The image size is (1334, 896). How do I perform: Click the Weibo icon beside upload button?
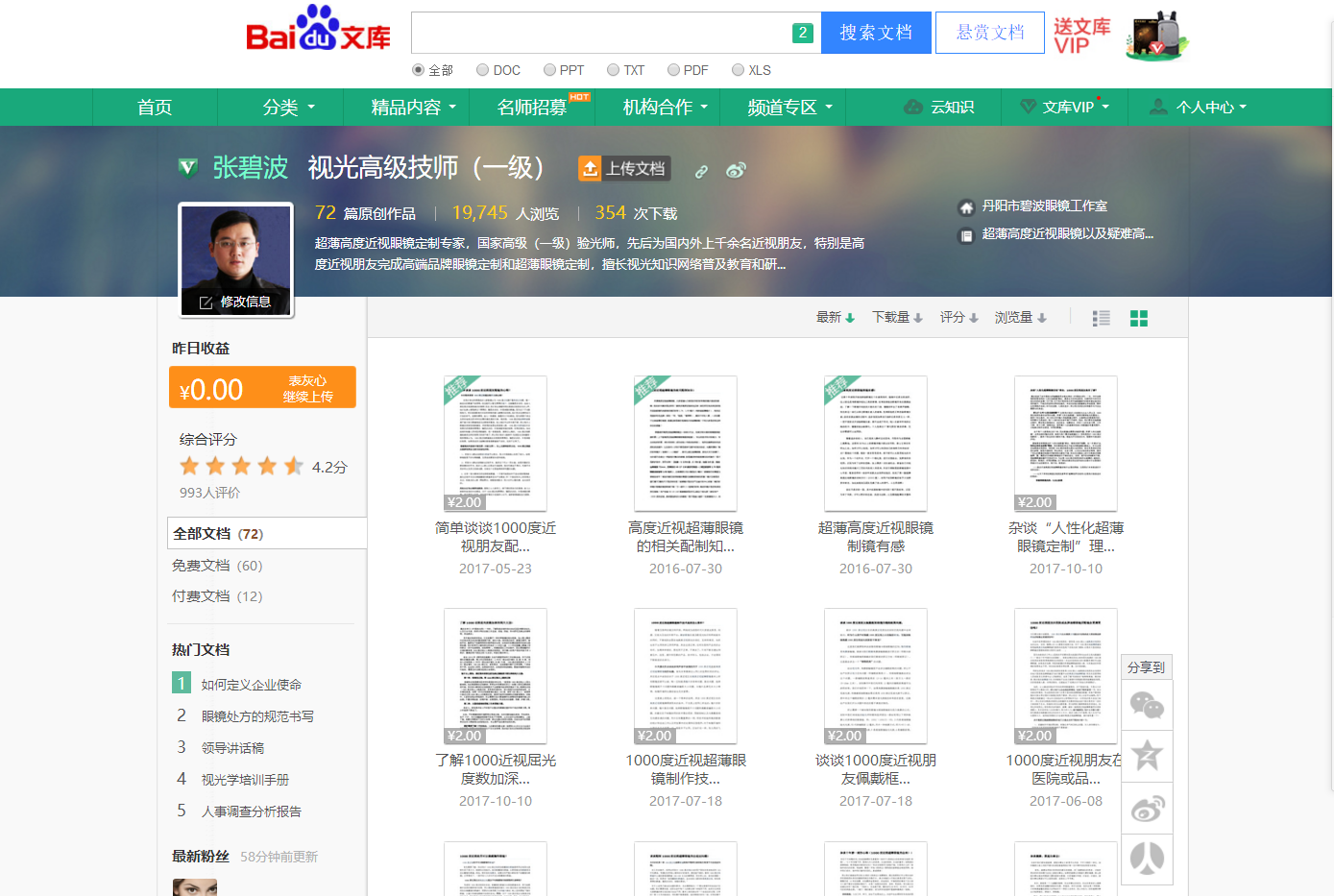tap(736, 170)
